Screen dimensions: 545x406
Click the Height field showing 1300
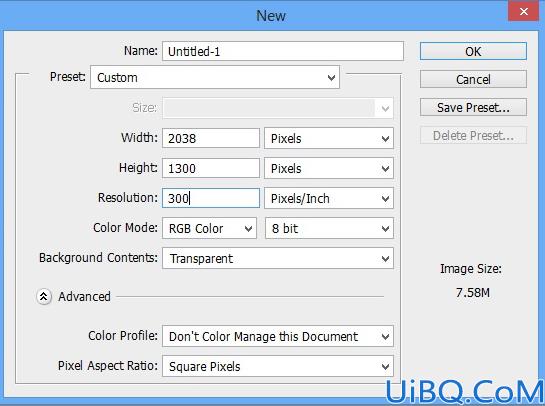click(211, 168)
